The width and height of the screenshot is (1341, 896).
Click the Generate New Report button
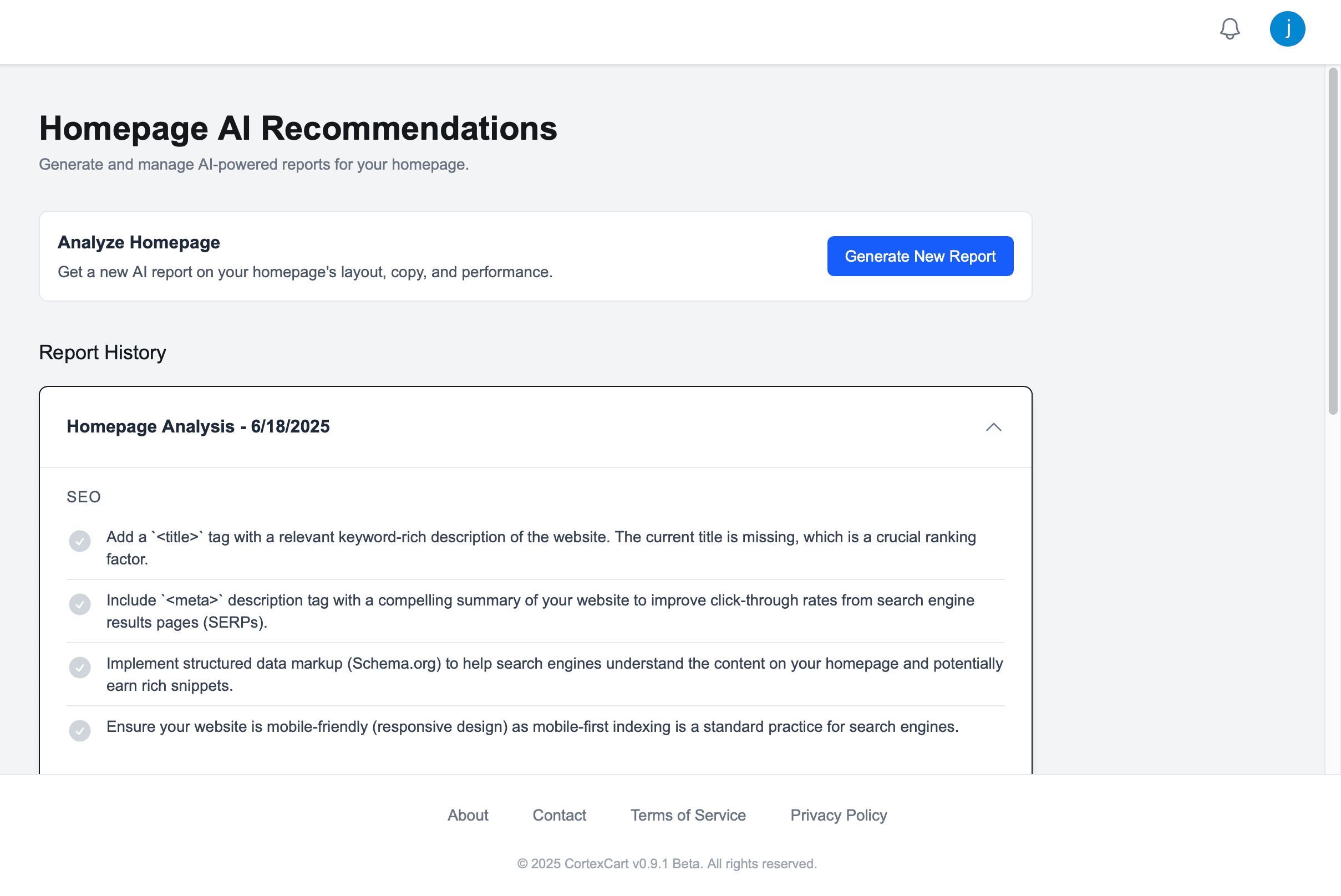click(920, 256)
